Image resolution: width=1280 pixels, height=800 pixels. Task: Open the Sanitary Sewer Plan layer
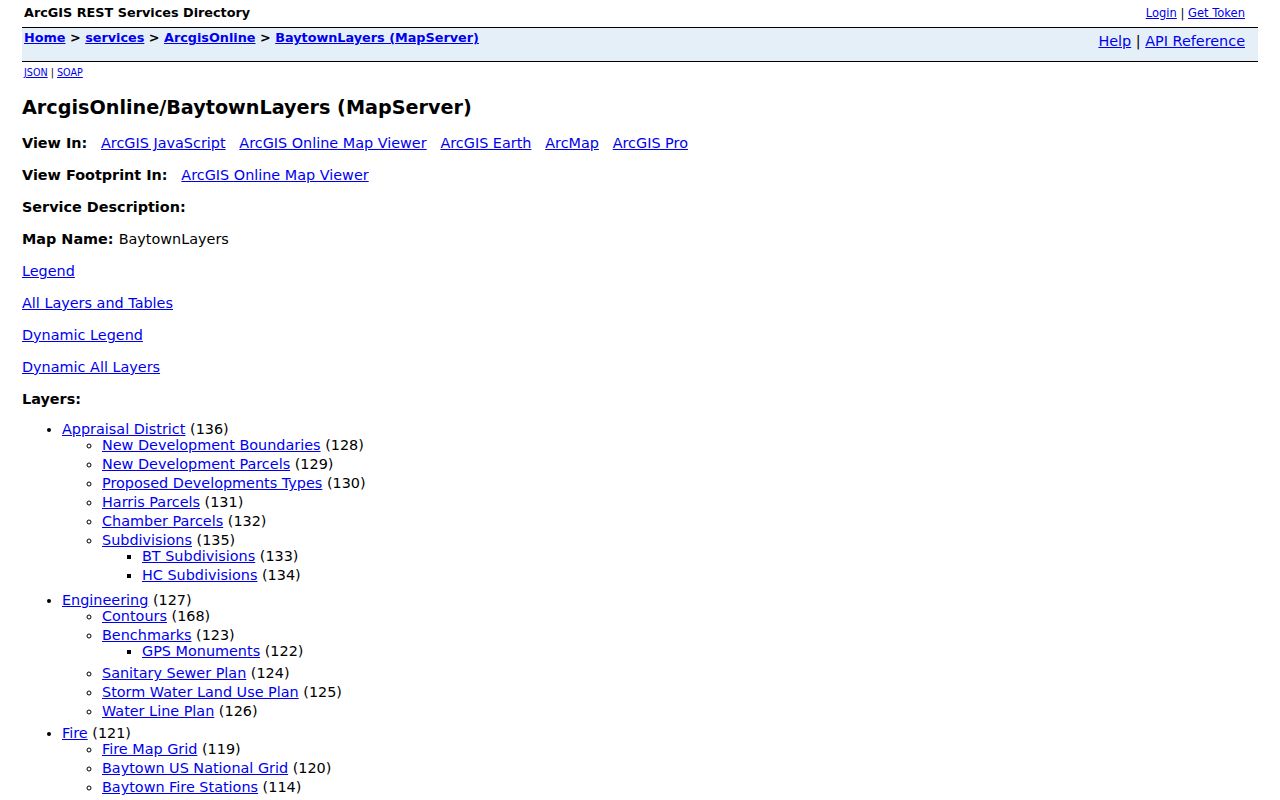174,673
